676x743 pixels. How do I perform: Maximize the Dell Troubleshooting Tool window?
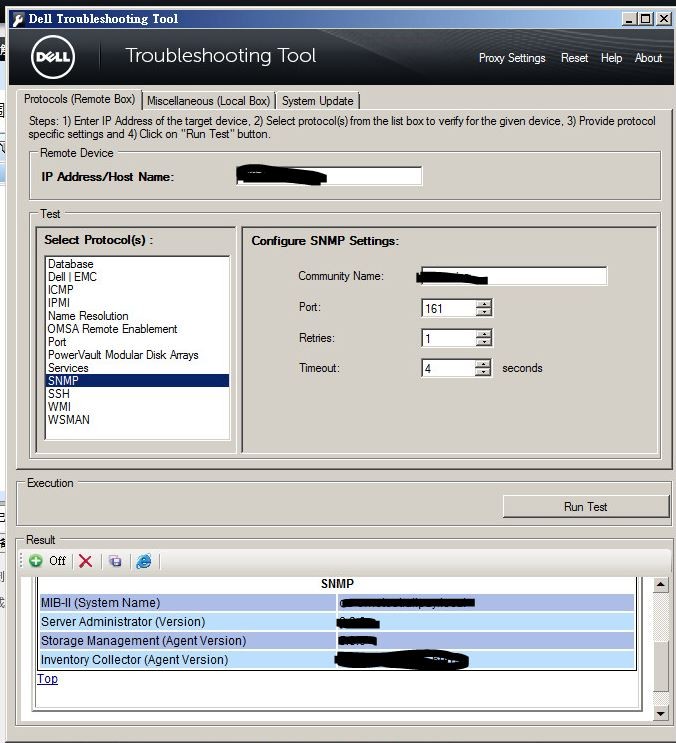pyautogui.click(x=645, y=19)
